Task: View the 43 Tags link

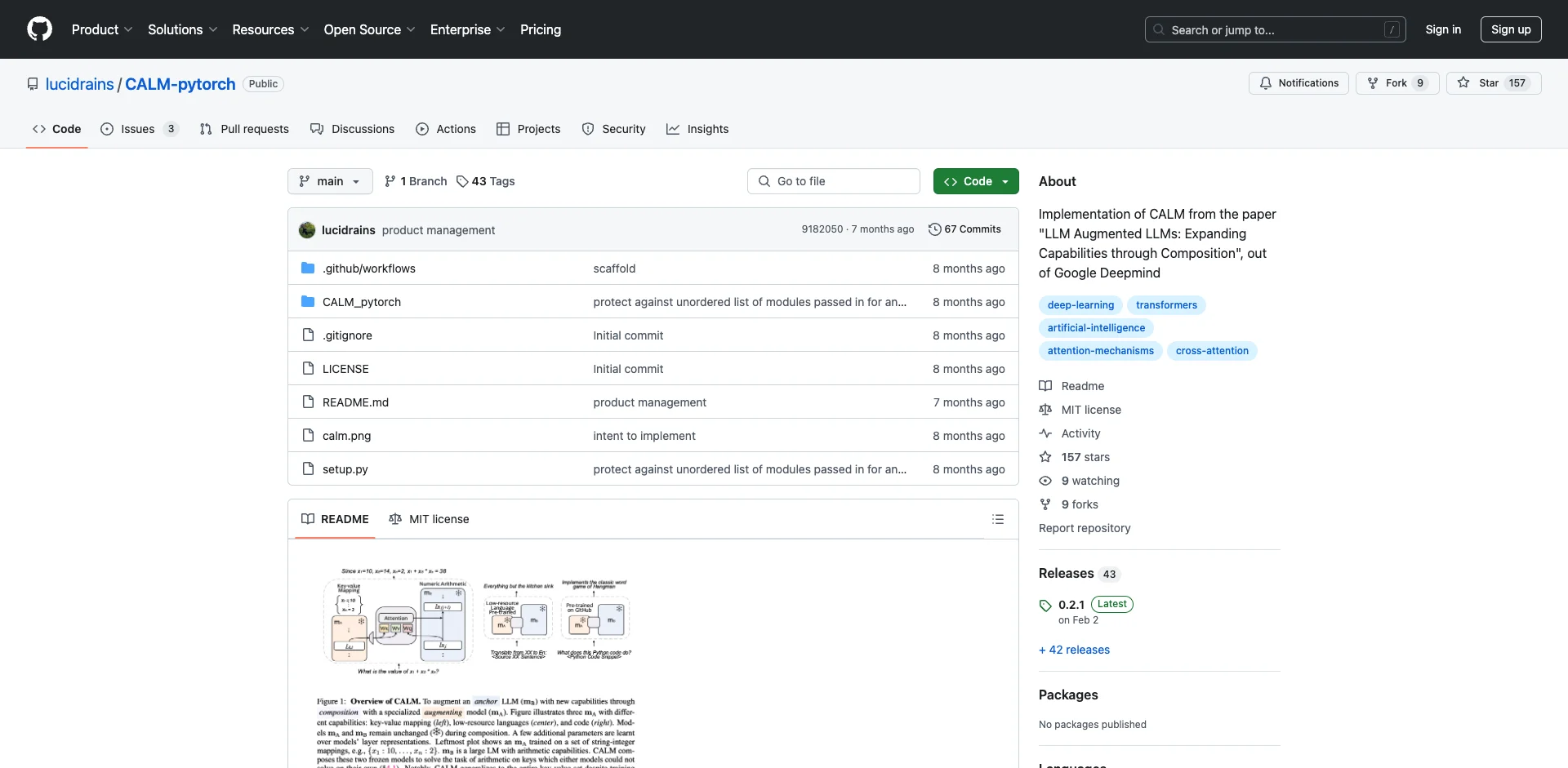Action: [x=486, y=181]
